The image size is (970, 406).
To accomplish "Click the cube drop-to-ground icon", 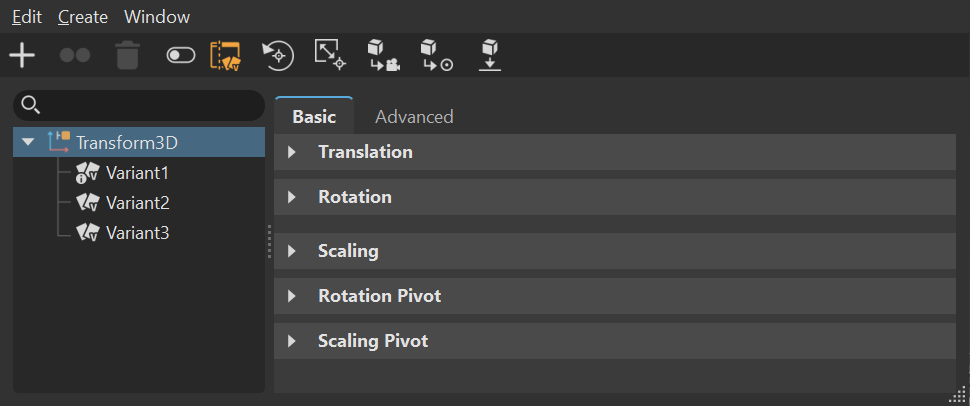I will 490,56.
